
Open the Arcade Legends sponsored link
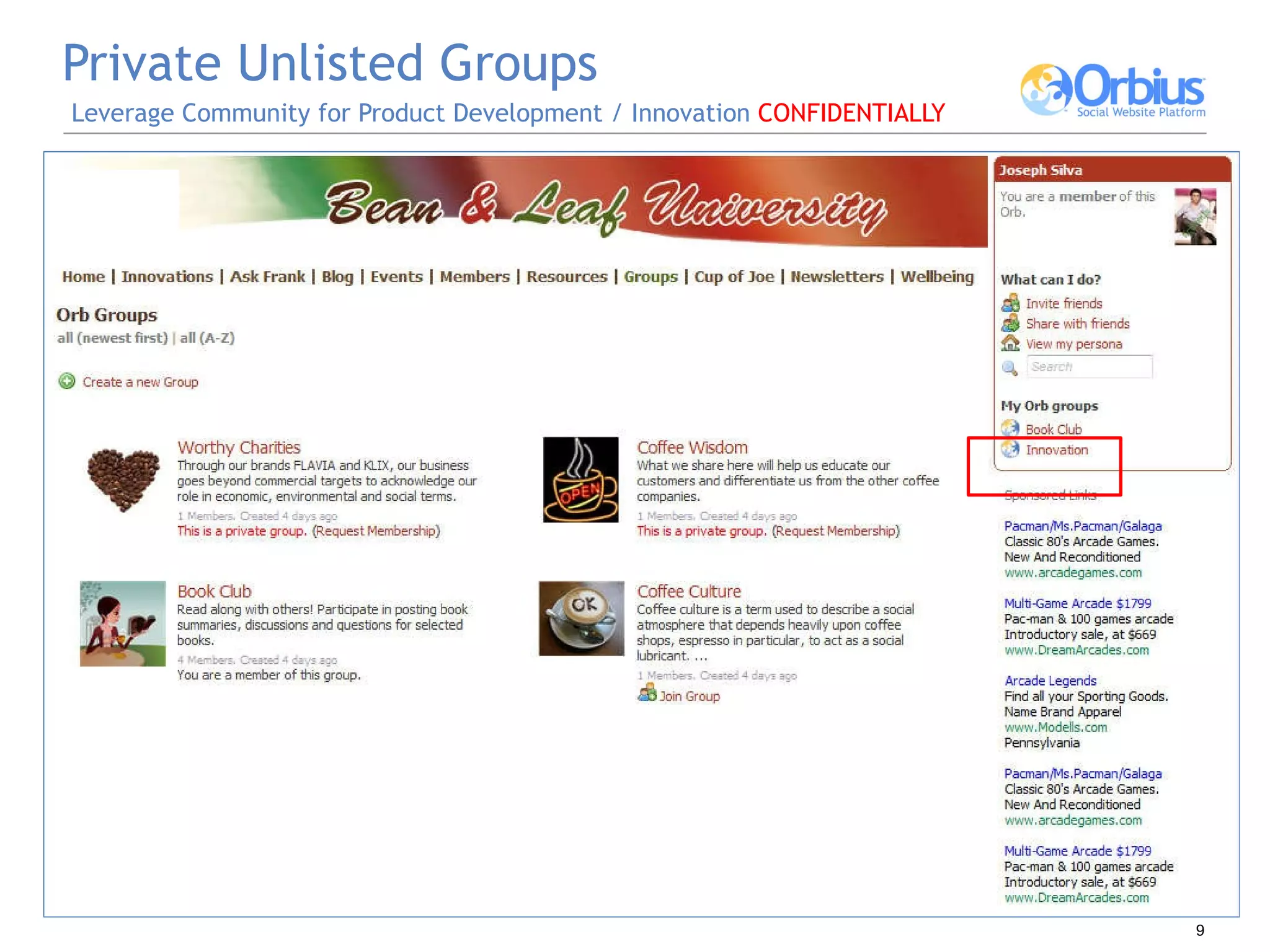click(x=1050, y=681)
